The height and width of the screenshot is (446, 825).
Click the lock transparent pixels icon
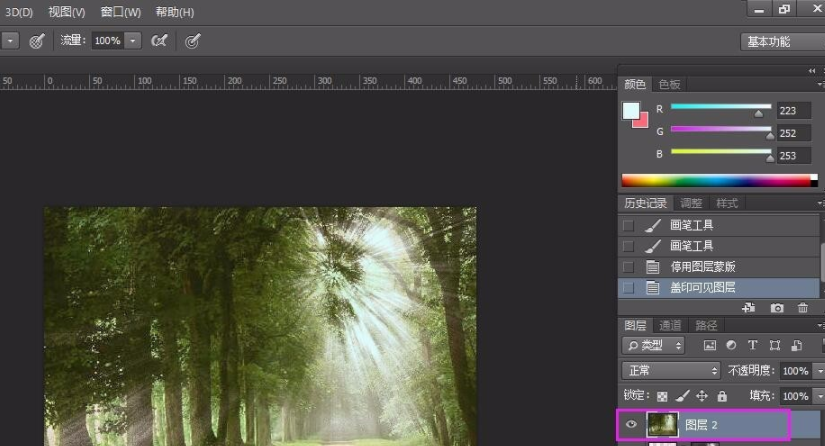[662, 396]
